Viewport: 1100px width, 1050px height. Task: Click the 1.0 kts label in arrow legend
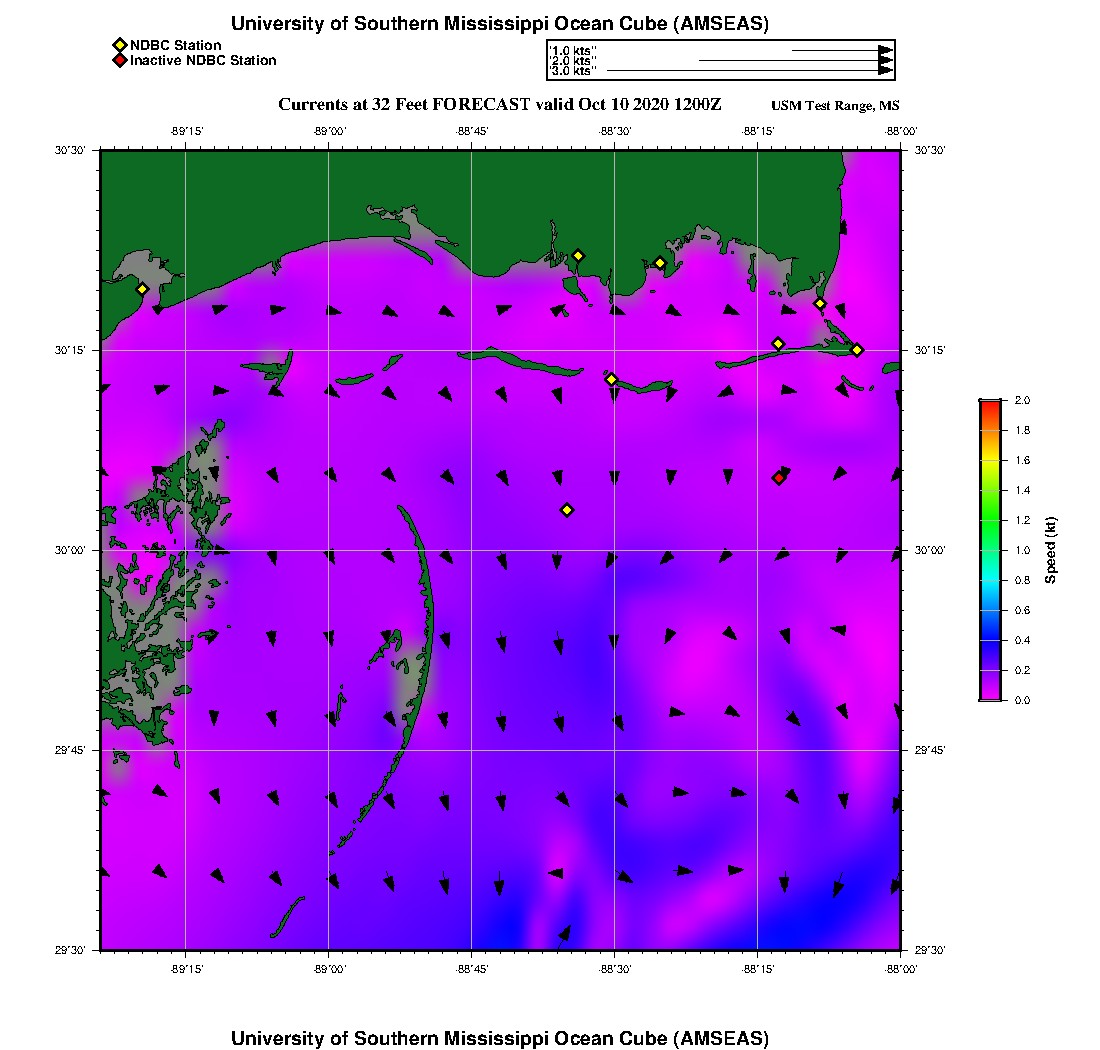[573, 49]
